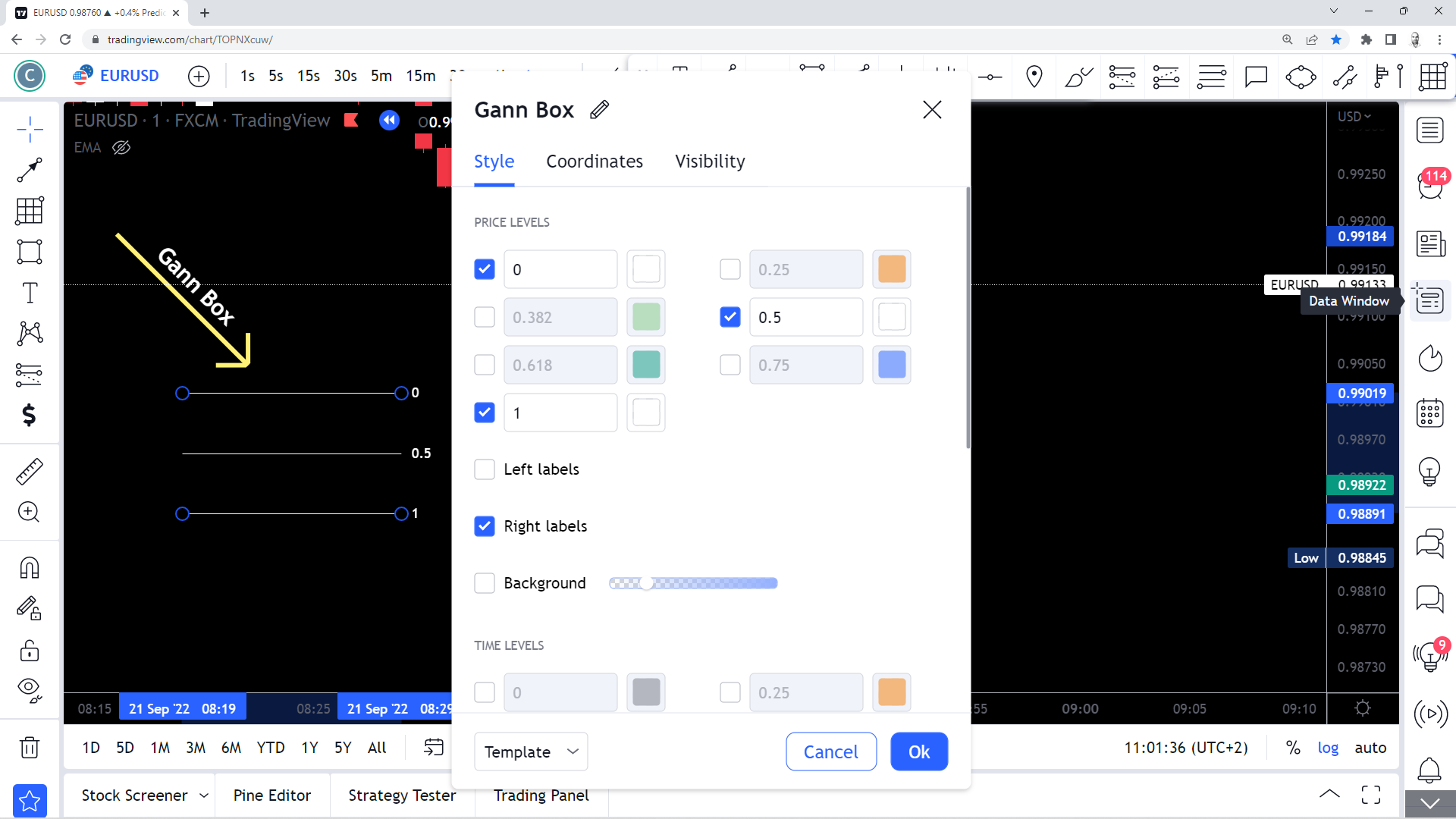1456x819 pixels.
Task: Open the Calendar icon in right sidebar
Action: [x=1430, y=413]
